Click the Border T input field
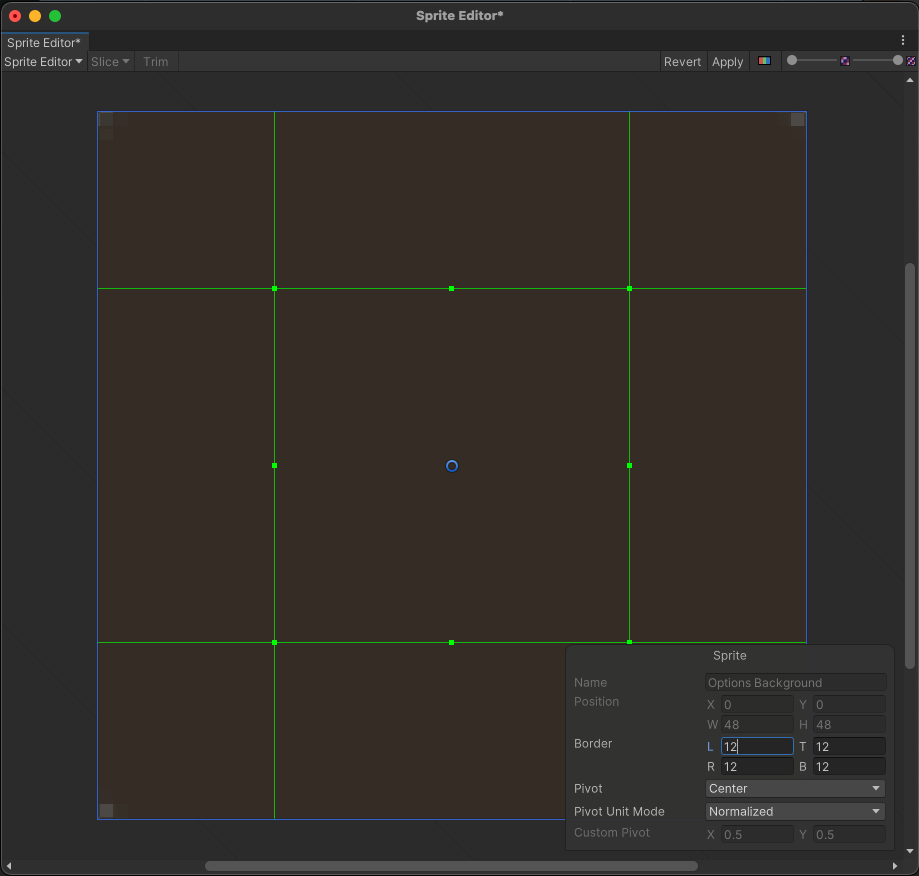 tap(849, 746)
